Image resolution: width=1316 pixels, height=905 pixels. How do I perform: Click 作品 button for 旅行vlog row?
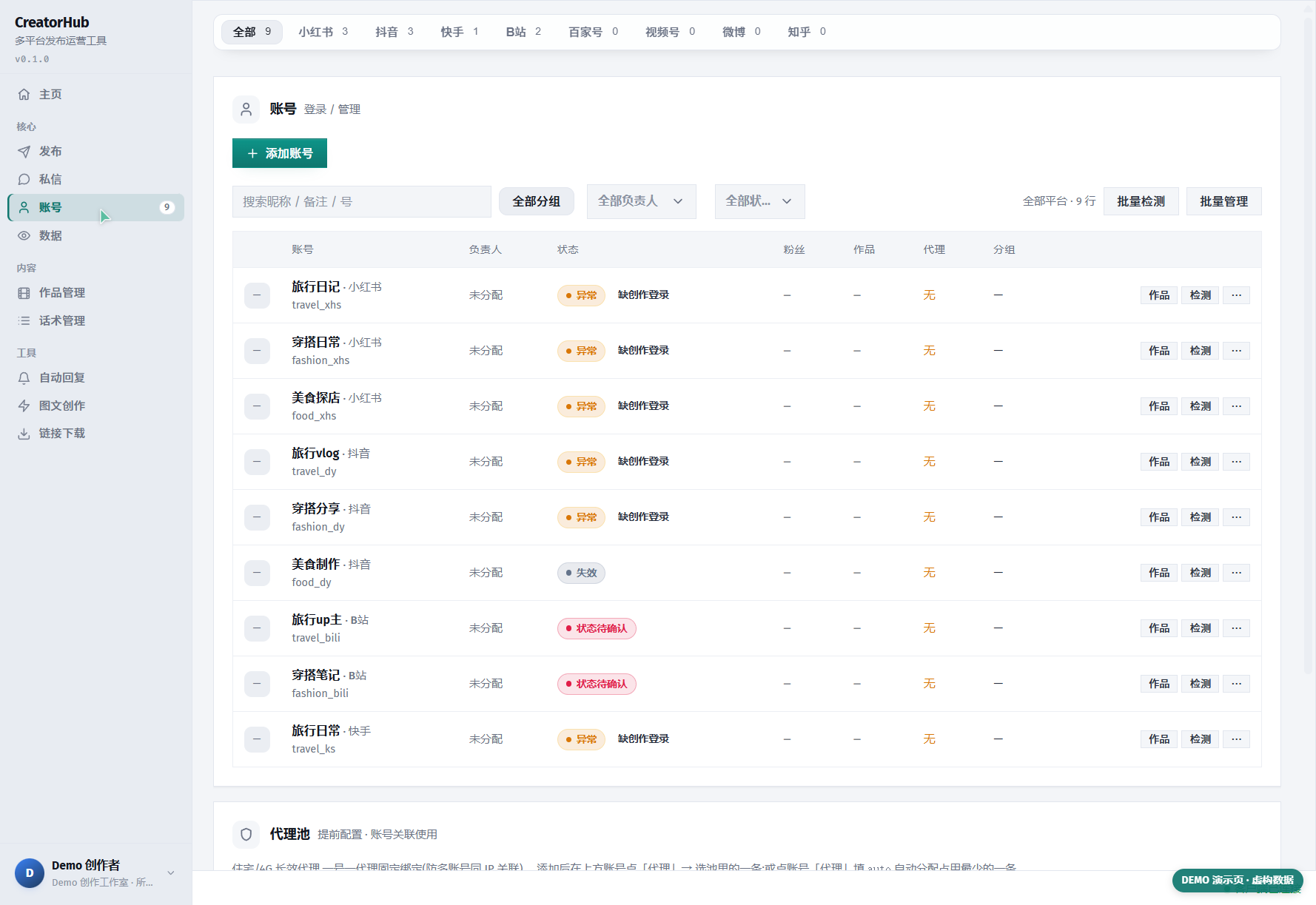(1159, 462)
